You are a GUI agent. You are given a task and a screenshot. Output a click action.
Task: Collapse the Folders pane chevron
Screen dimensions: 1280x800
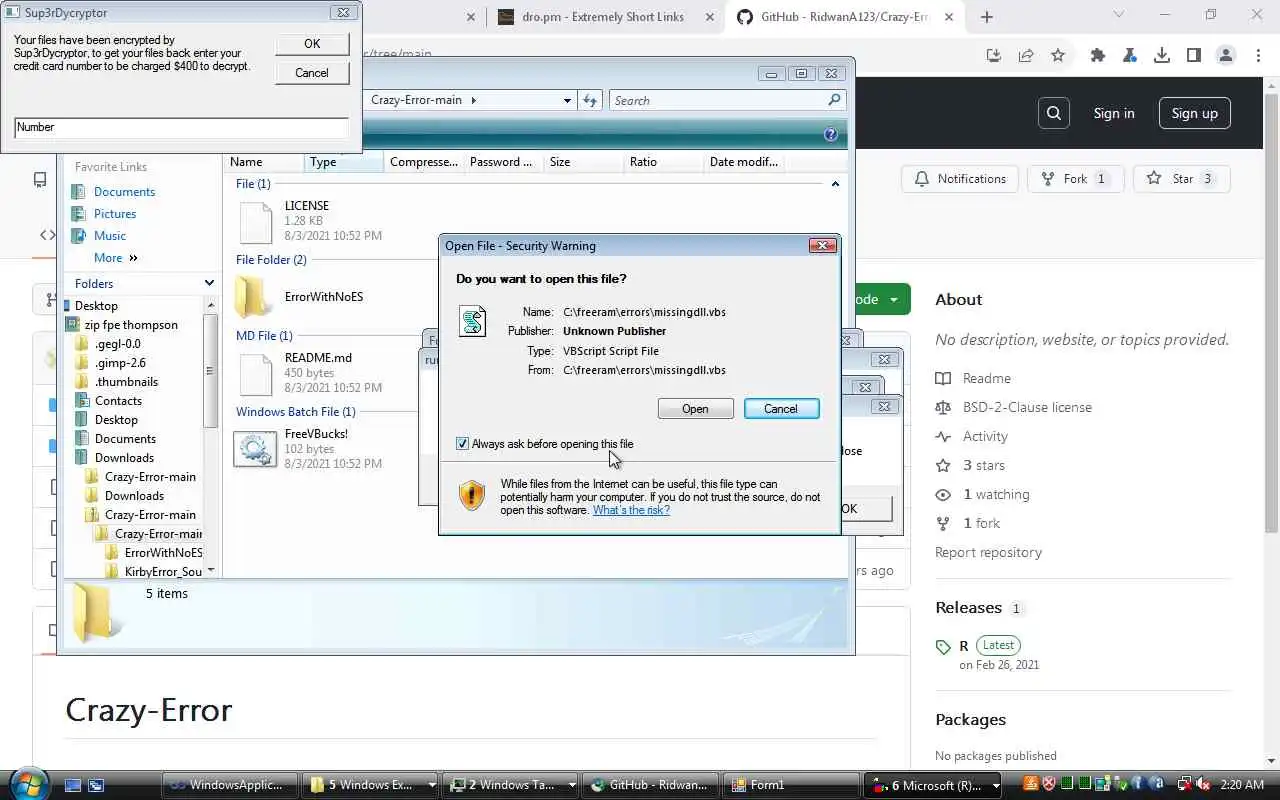(x=209, y=284)
